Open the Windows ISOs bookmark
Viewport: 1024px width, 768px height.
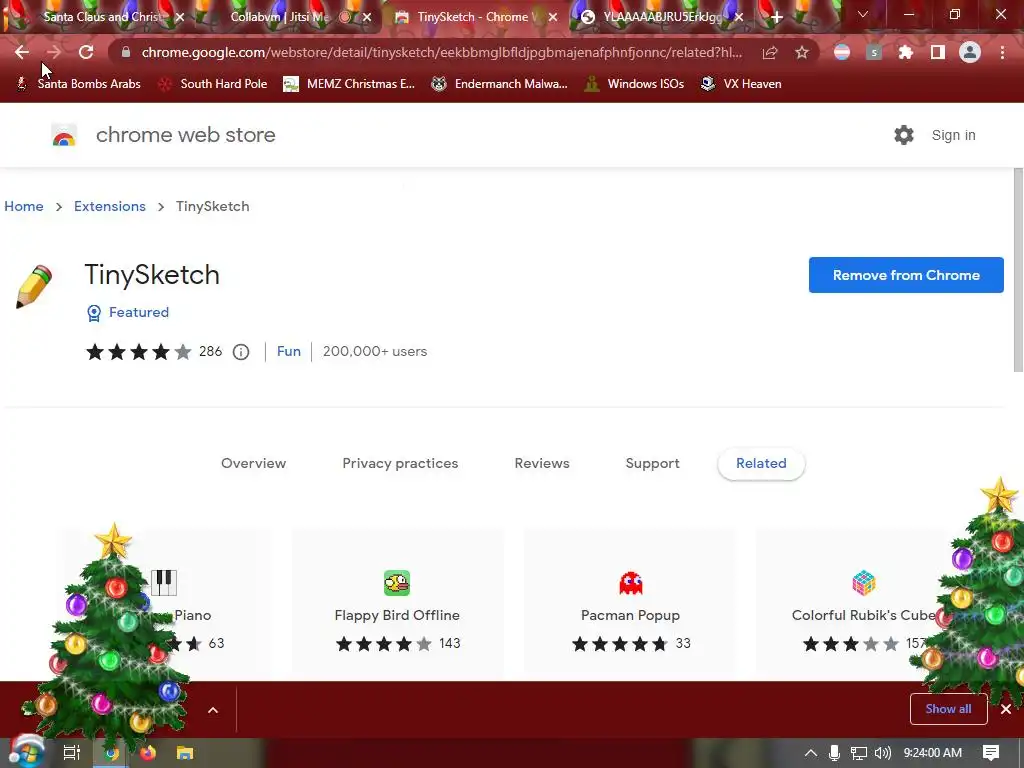click(634, 84)
